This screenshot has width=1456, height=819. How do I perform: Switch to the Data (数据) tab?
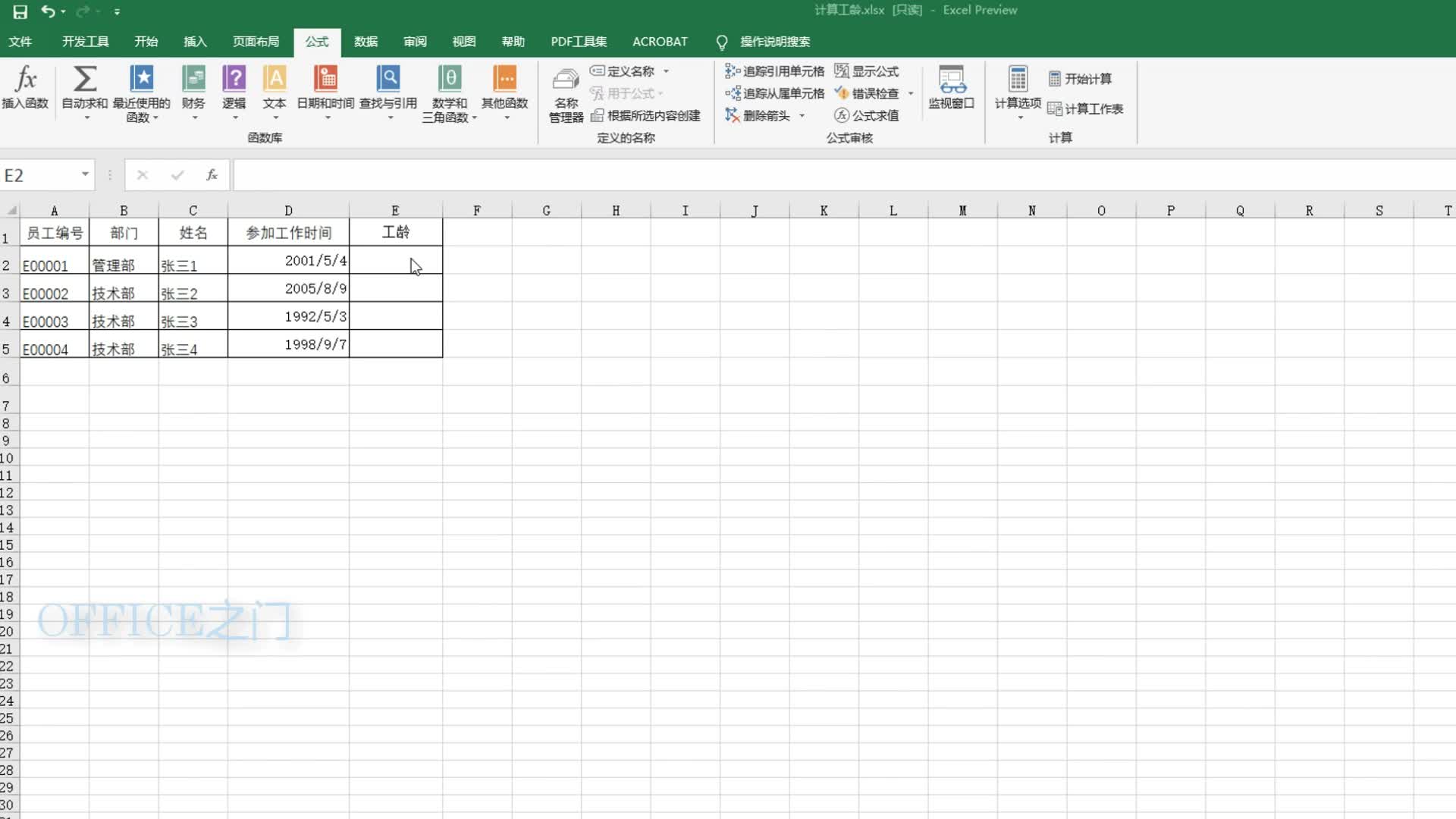tap(366, 42)
